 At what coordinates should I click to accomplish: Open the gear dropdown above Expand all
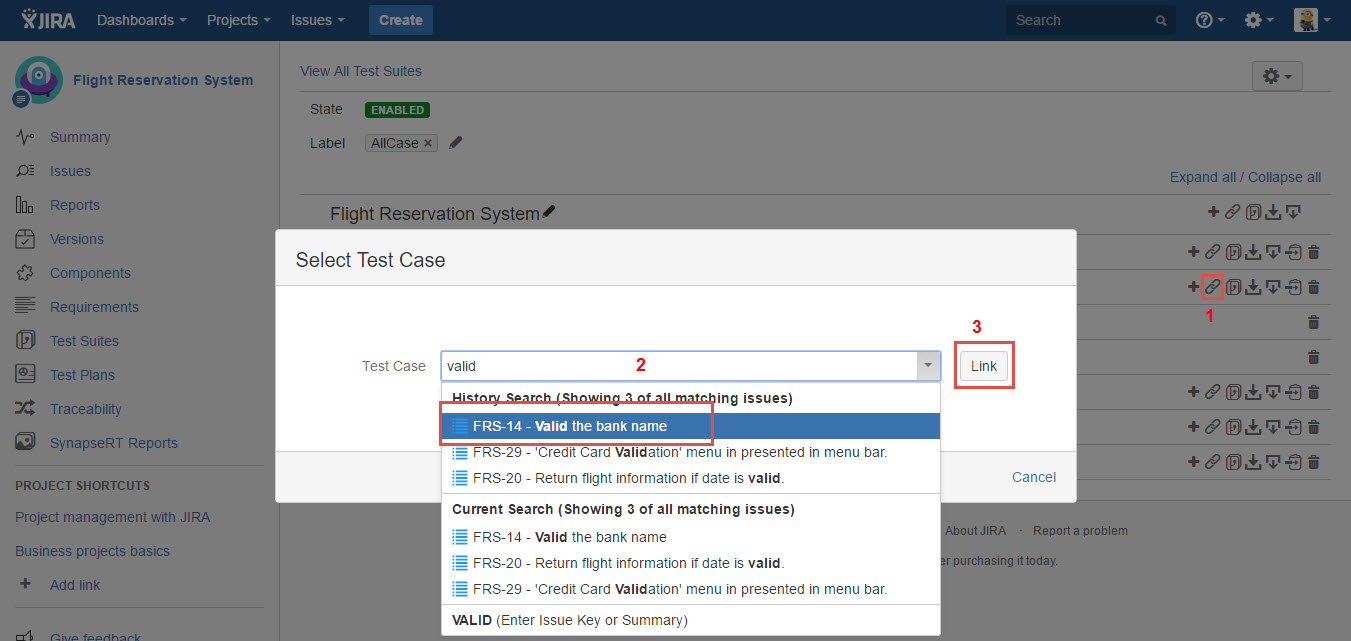(x=1276, y=76)
